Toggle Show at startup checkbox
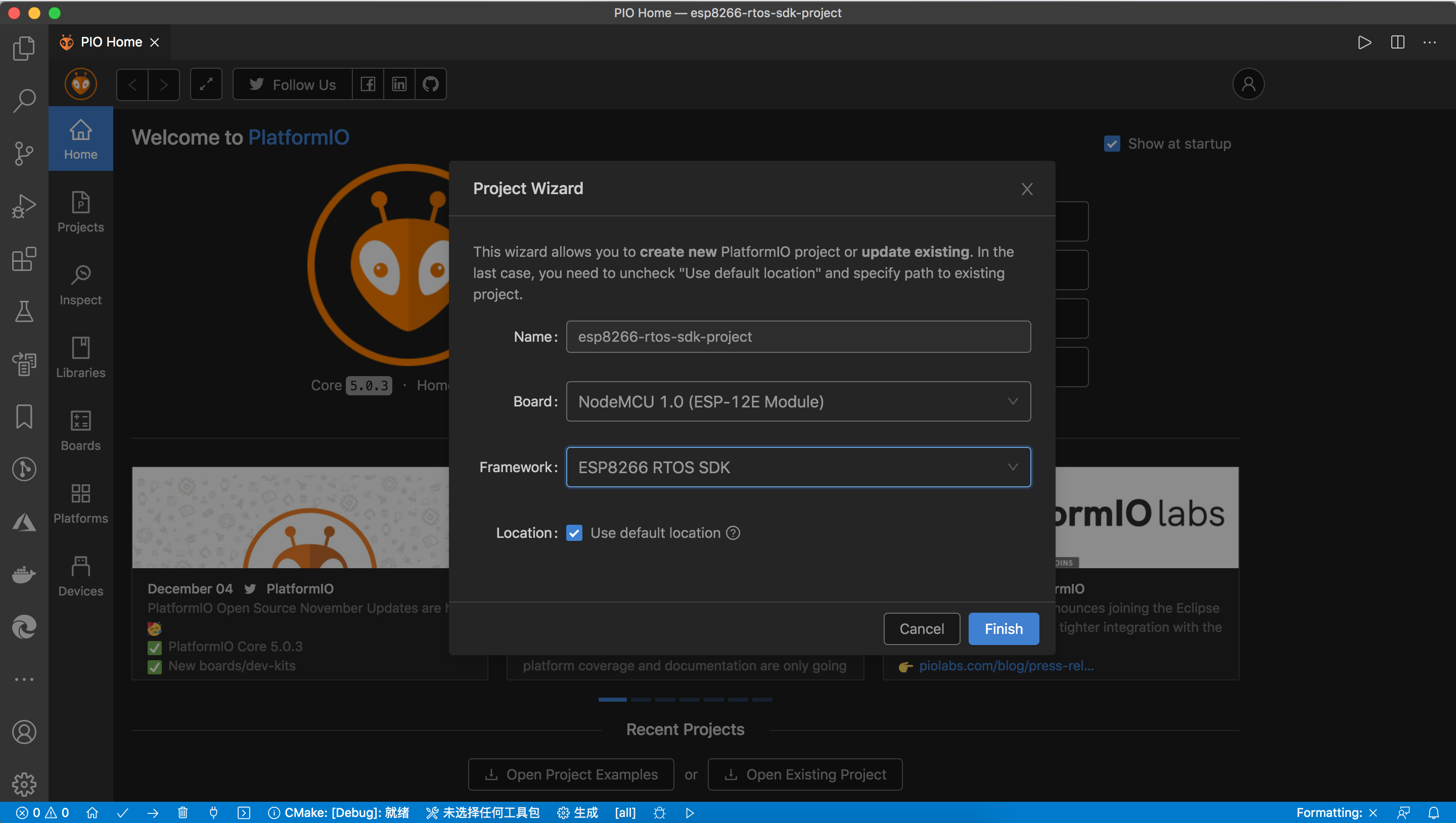1456x823 pixels. [x=1112, y=144]
